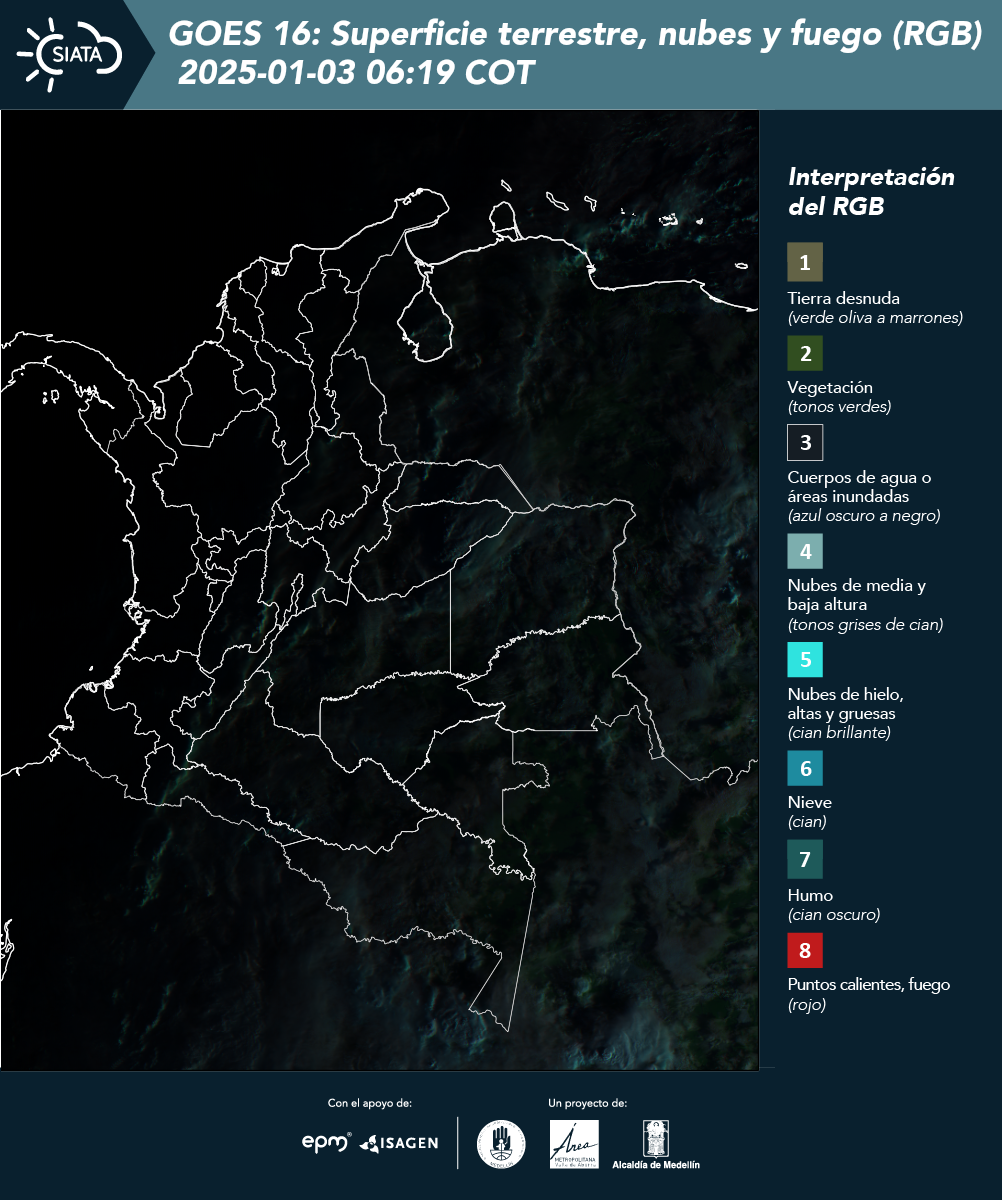Click 'Cuerpos de agua o áreas inundadas'
The image size is (1002, 1200).
pos(859,487)
